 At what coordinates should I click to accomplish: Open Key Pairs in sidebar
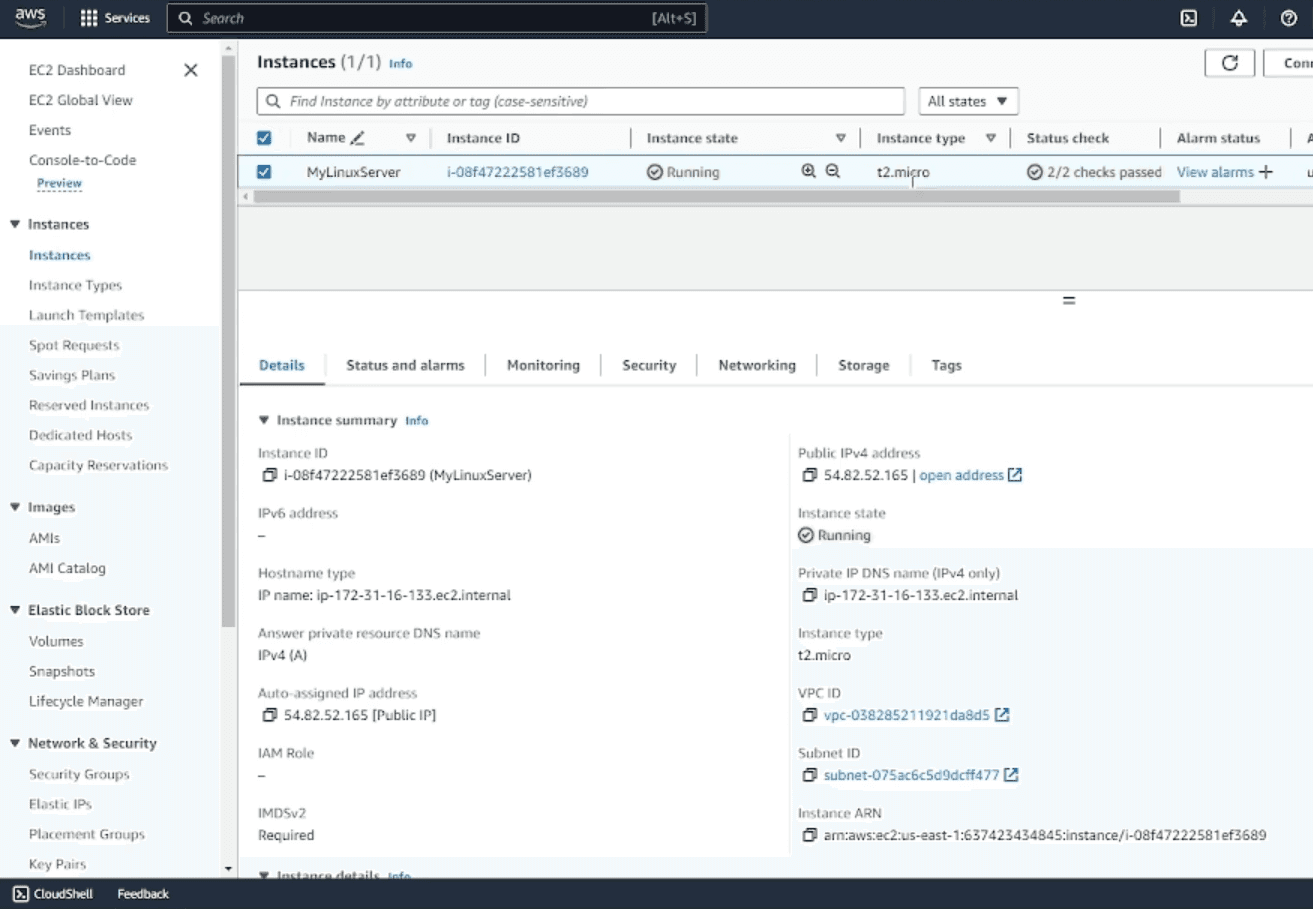coord(57,864)
